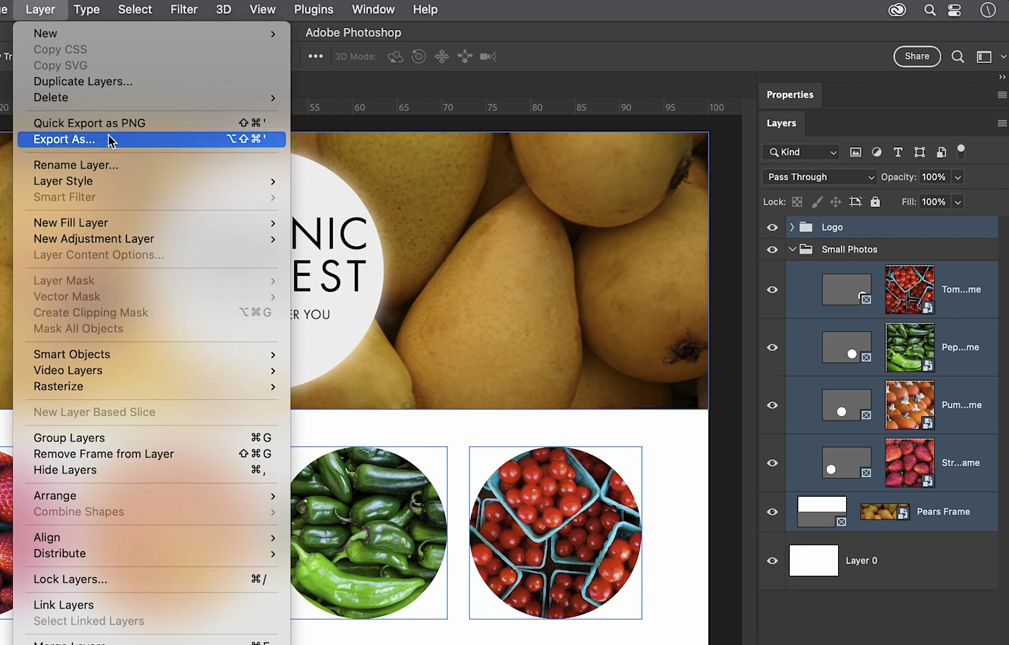Lock transparent pixels icon
This screenshot has height=645, width=1009.
[x=797, y=202]
